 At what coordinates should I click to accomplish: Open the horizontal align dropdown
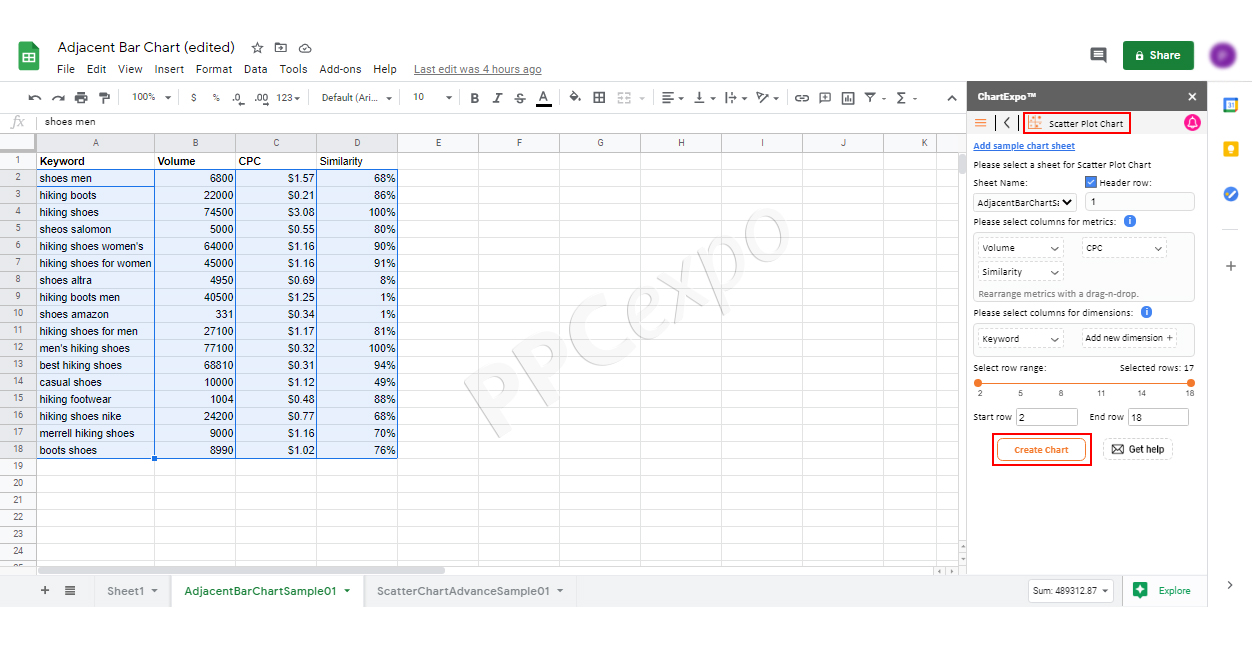(673, 98)
